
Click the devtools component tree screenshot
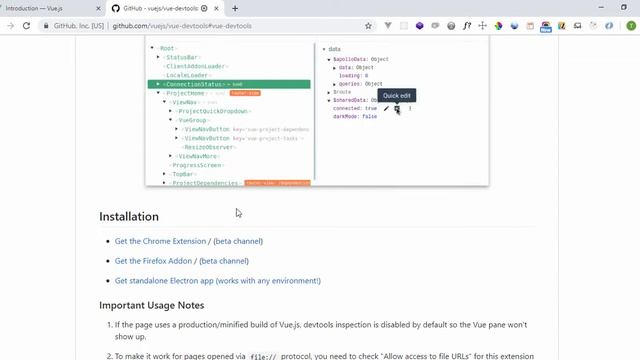pos(317,110)
